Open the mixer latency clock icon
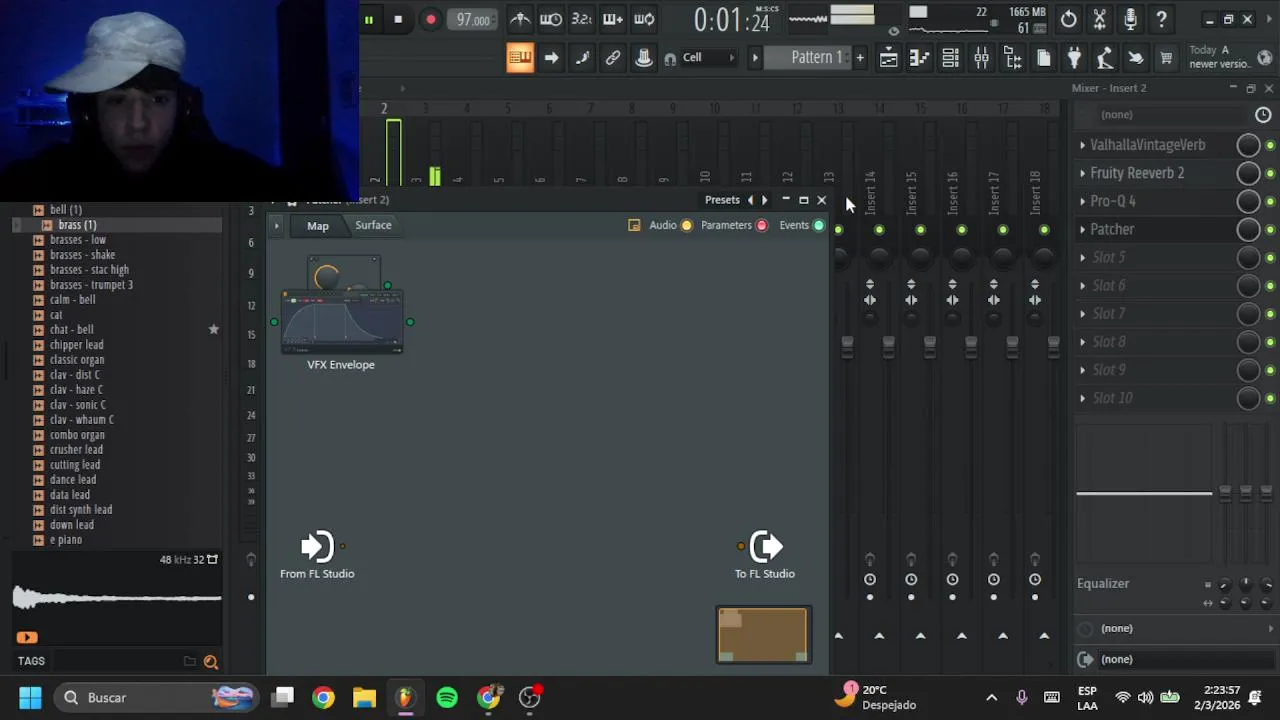 click(1263, 115)
